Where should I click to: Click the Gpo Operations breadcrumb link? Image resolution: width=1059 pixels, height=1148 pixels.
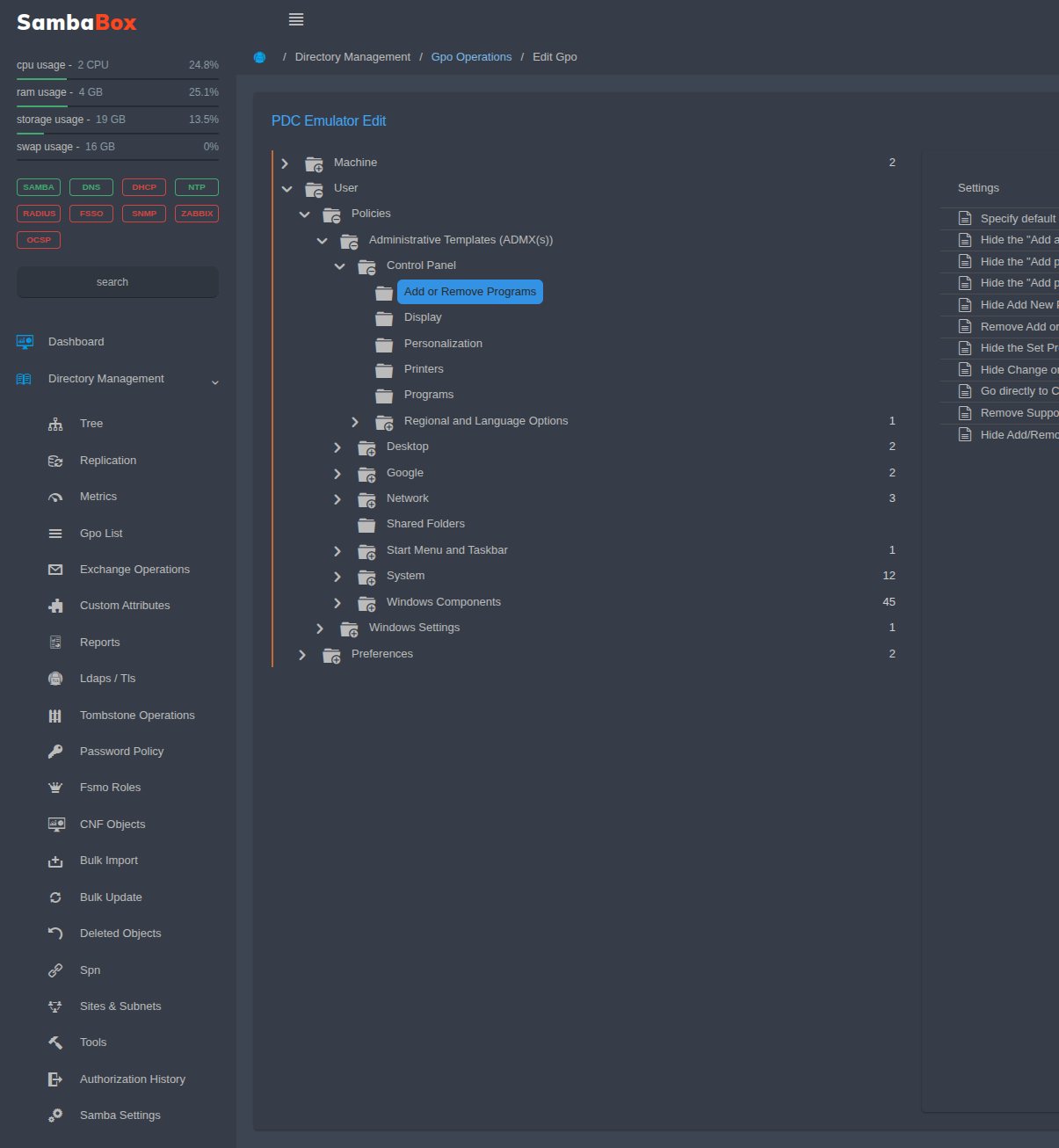coord(471,57)
